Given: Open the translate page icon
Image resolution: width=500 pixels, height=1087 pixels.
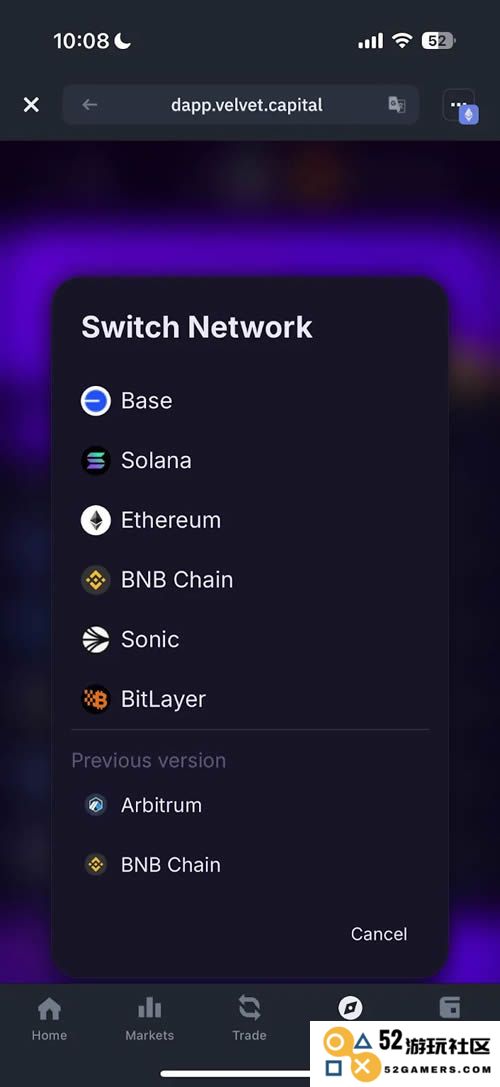Looking at the screenshot, I should pos(397,105).
